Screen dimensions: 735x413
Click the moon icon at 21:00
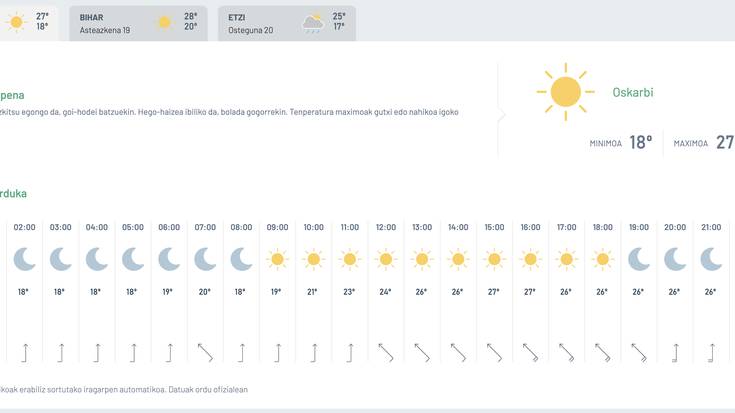pyautogui.click(x=711, y=259)
